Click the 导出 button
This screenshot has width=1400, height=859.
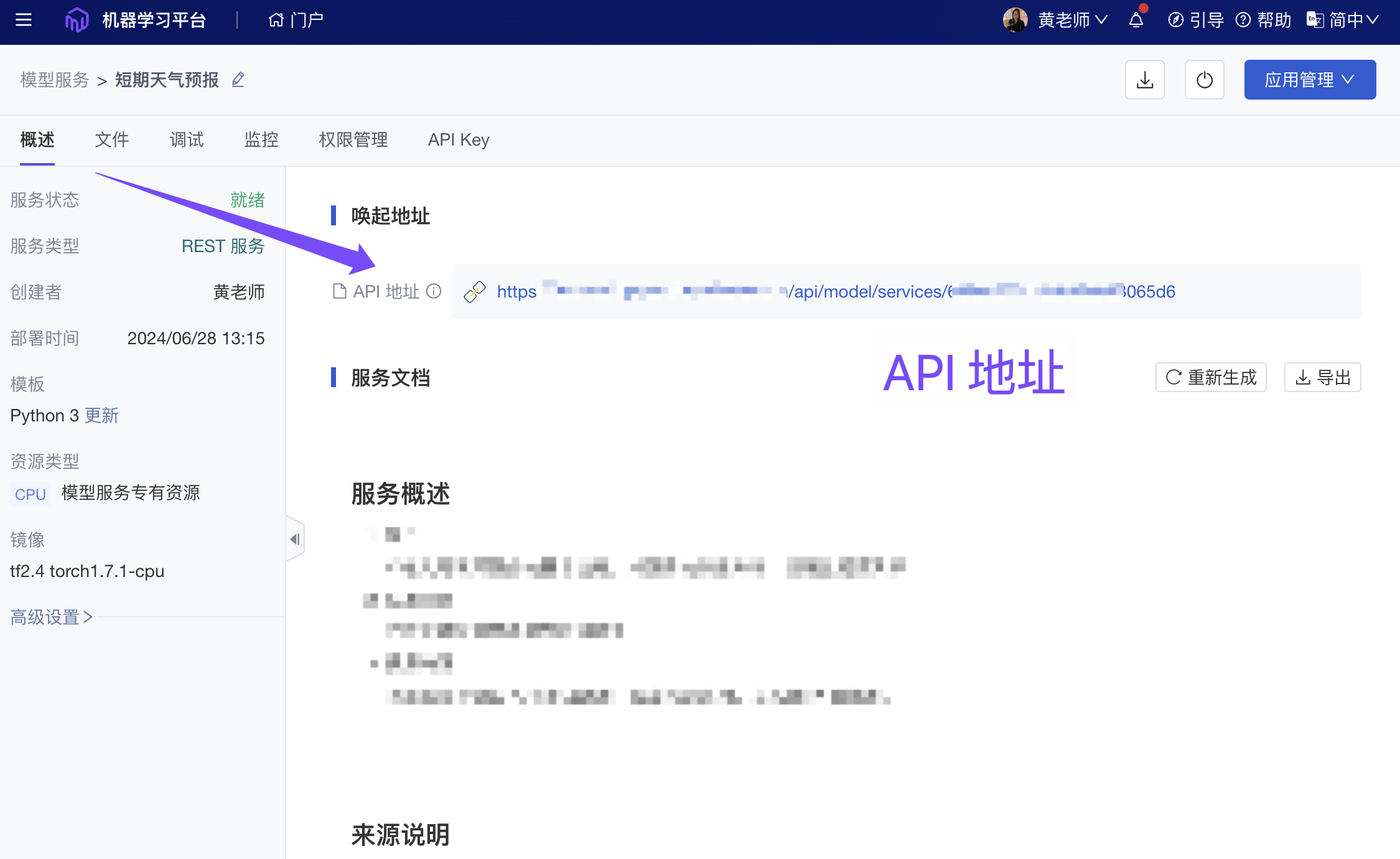coord(1322,377)
